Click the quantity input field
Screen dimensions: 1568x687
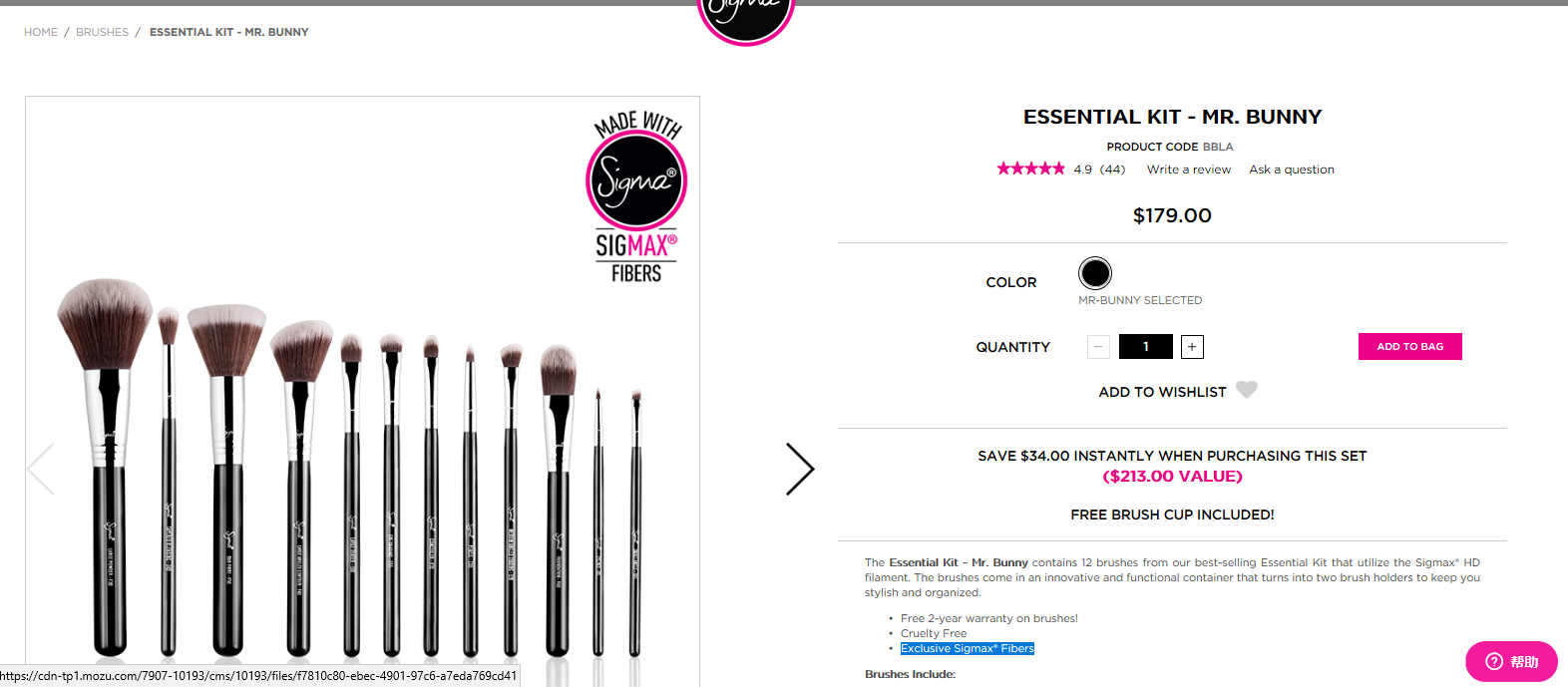click(1145, 347)
